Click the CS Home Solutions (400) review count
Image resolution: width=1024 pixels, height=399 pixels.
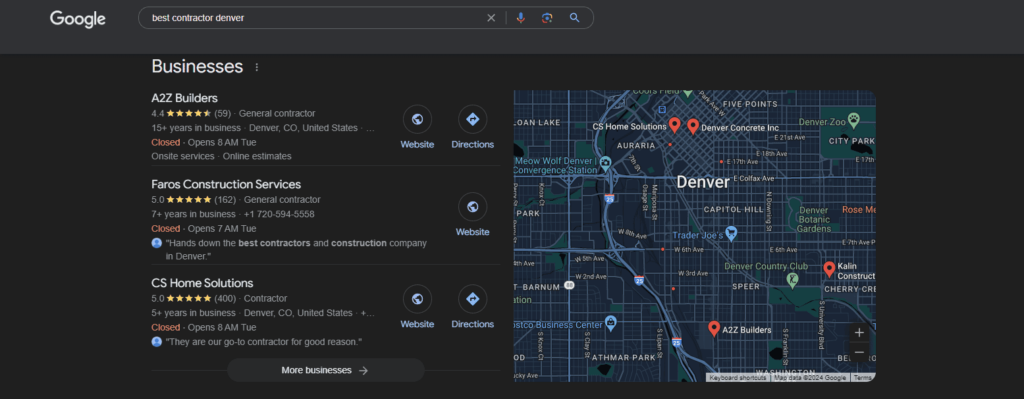coord(225,298)
